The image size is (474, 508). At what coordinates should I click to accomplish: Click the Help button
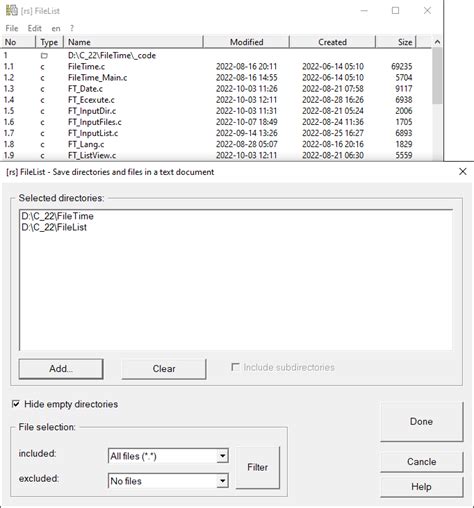(422, 487)
